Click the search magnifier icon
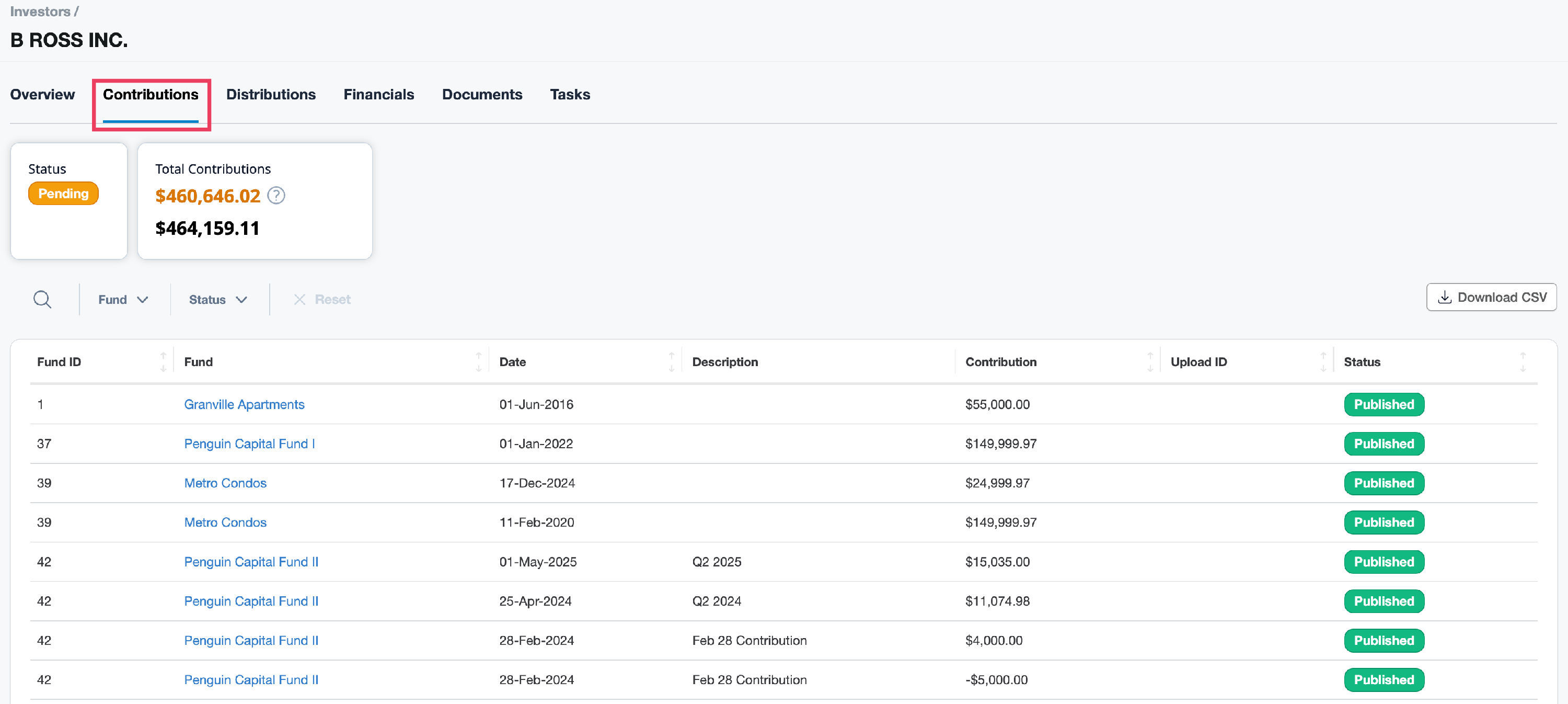1568x704 pixels. (x=42, y=299)
